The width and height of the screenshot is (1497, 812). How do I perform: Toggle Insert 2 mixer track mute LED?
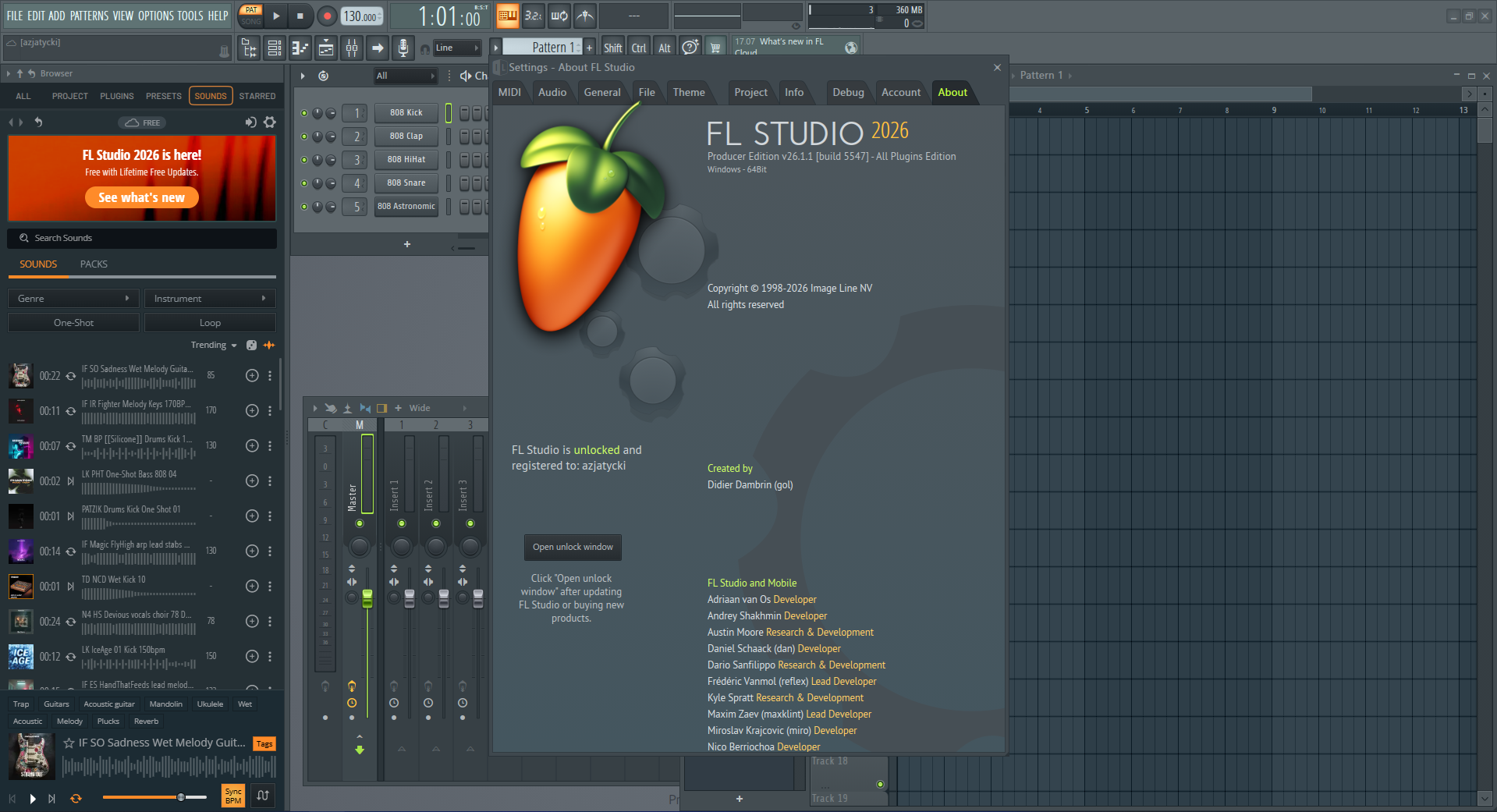(436, 523)
